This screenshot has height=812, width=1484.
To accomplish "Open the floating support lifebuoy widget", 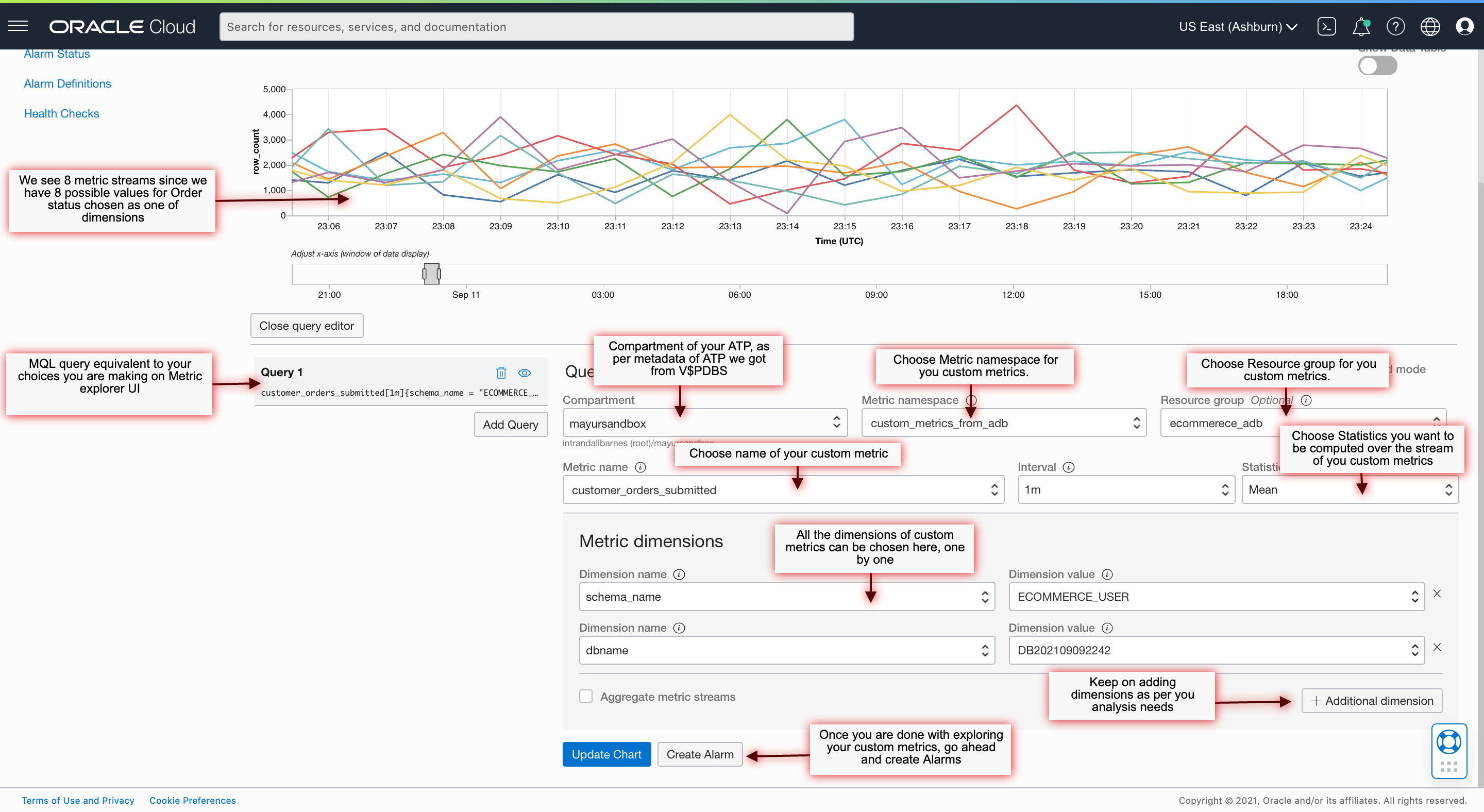I will coord(1449,742).
